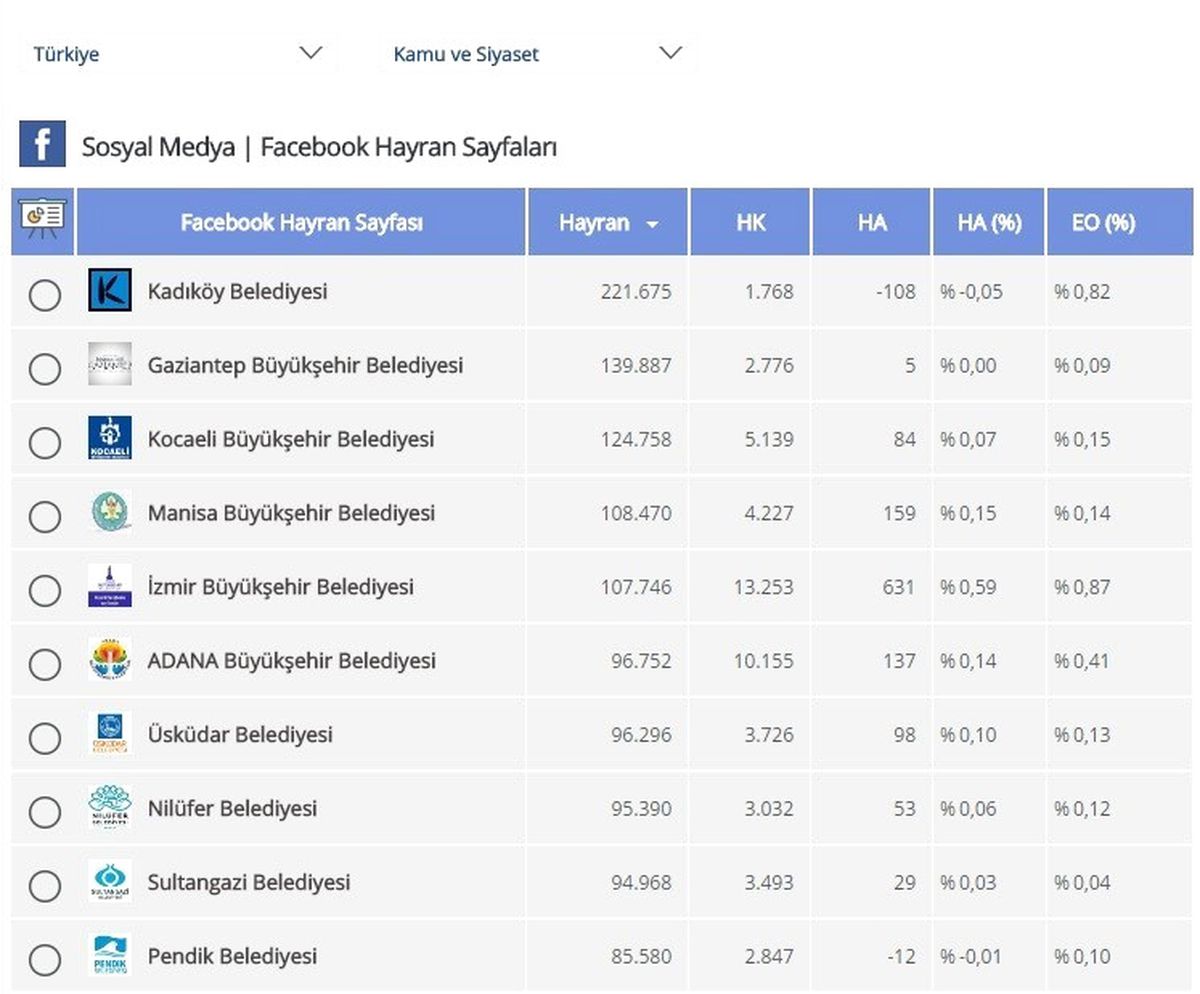Select the Üsküdar Belediyesi radio button
Image resolution: width=1200 pixels, height=994 pixels.
44,738
